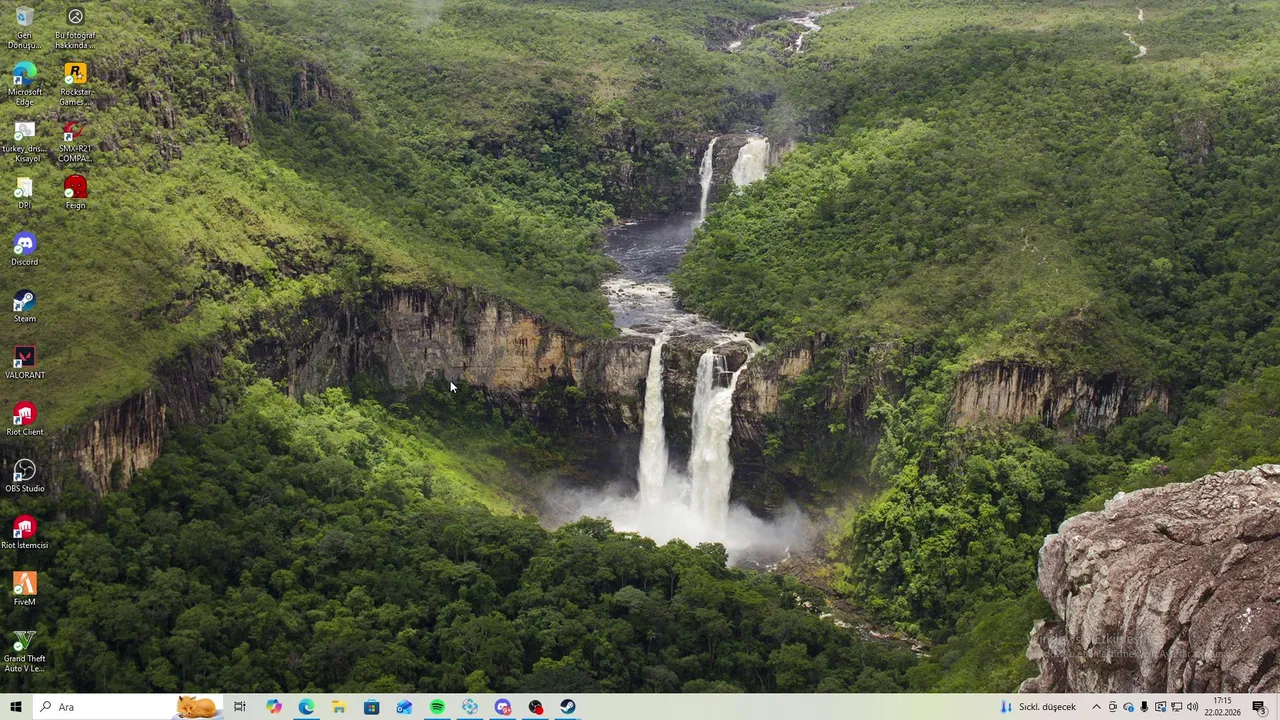1280x720 pixels.
Task: Select the turkey_dns Kısayol desktop shortcut
Action: tap(24, 141)
